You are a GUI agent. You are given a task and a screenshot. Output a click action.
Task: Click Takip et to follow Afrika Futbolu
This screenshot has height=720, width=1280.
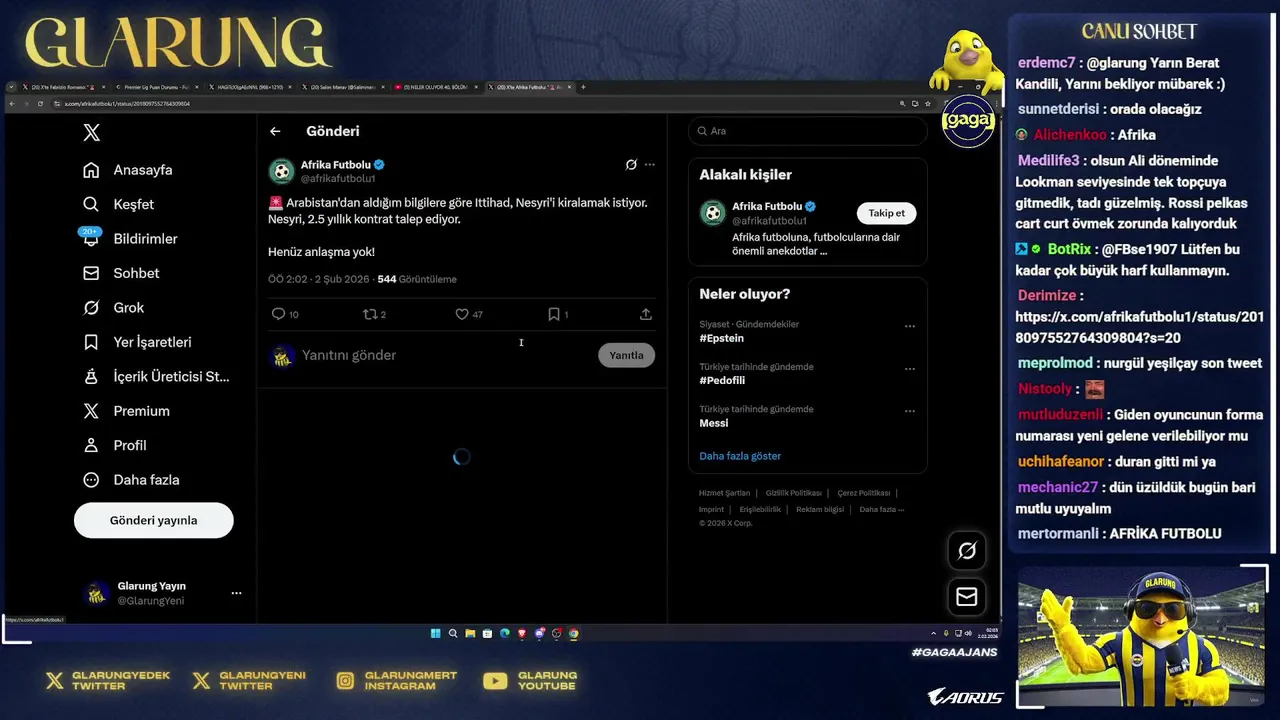pyautogui.click(x=886, y=213)
